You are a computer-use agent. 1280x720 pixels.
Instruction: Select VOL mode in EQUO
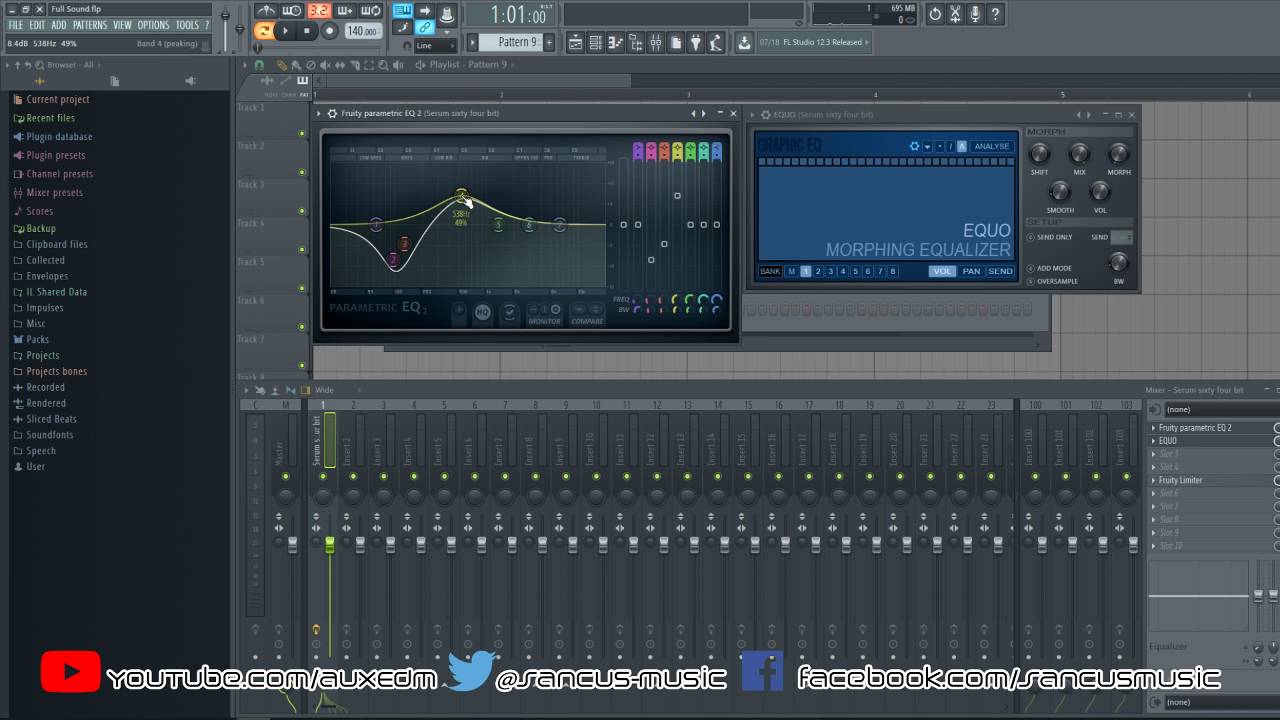coord(942,271)
